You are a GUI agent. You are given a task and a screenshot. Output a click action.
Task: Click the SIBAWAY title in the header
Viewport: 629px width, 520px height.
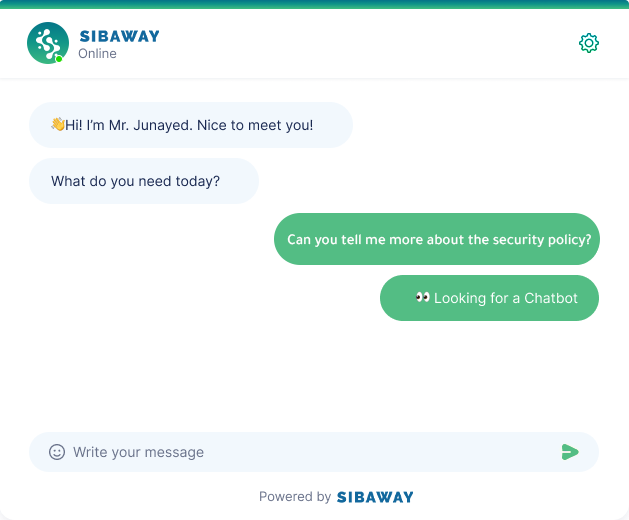pos(119,37)
